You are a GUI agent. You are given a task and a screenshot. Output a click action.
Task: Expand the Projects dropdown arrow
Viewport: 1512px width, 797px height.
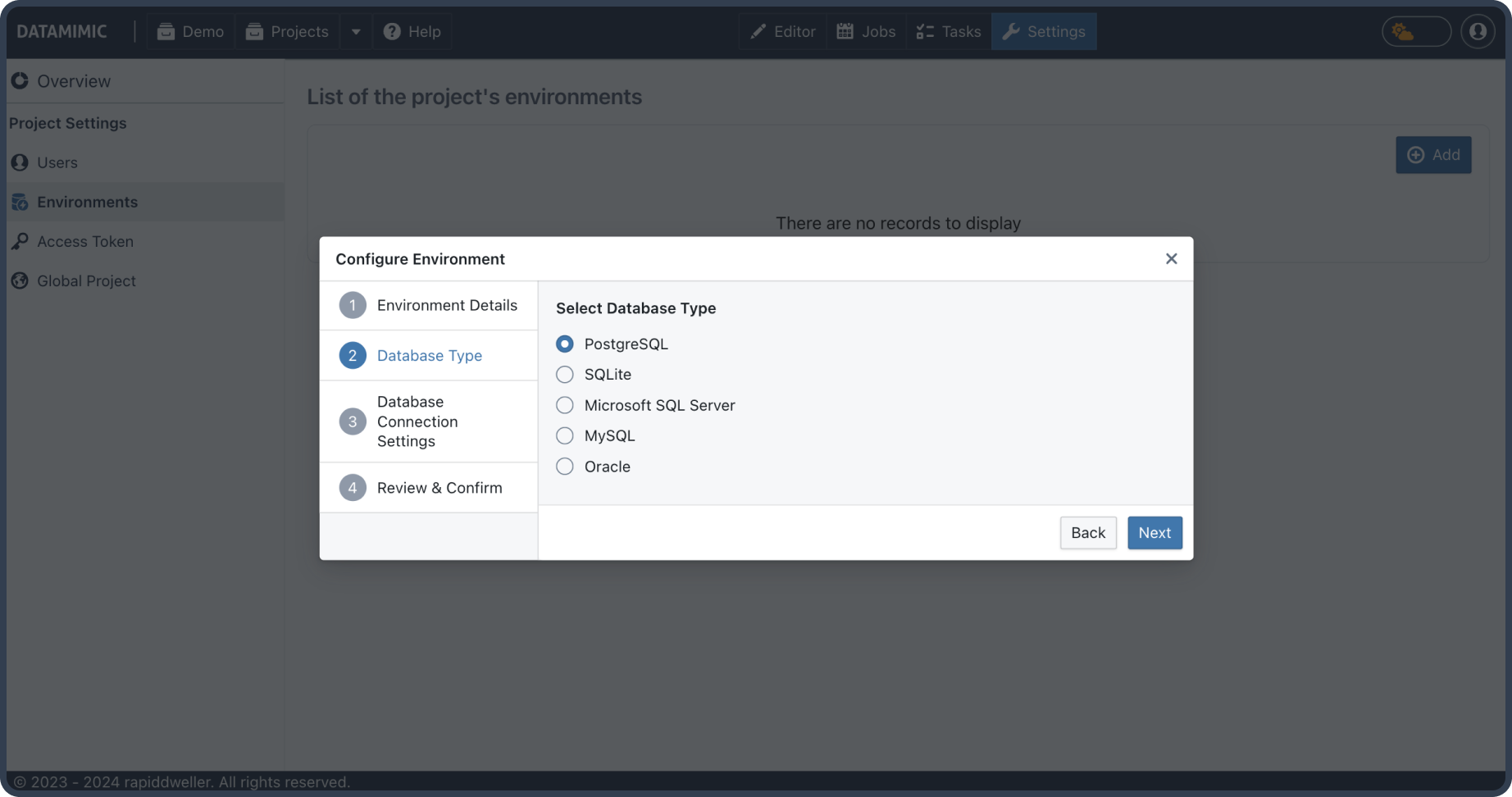(x=356, y=31)
